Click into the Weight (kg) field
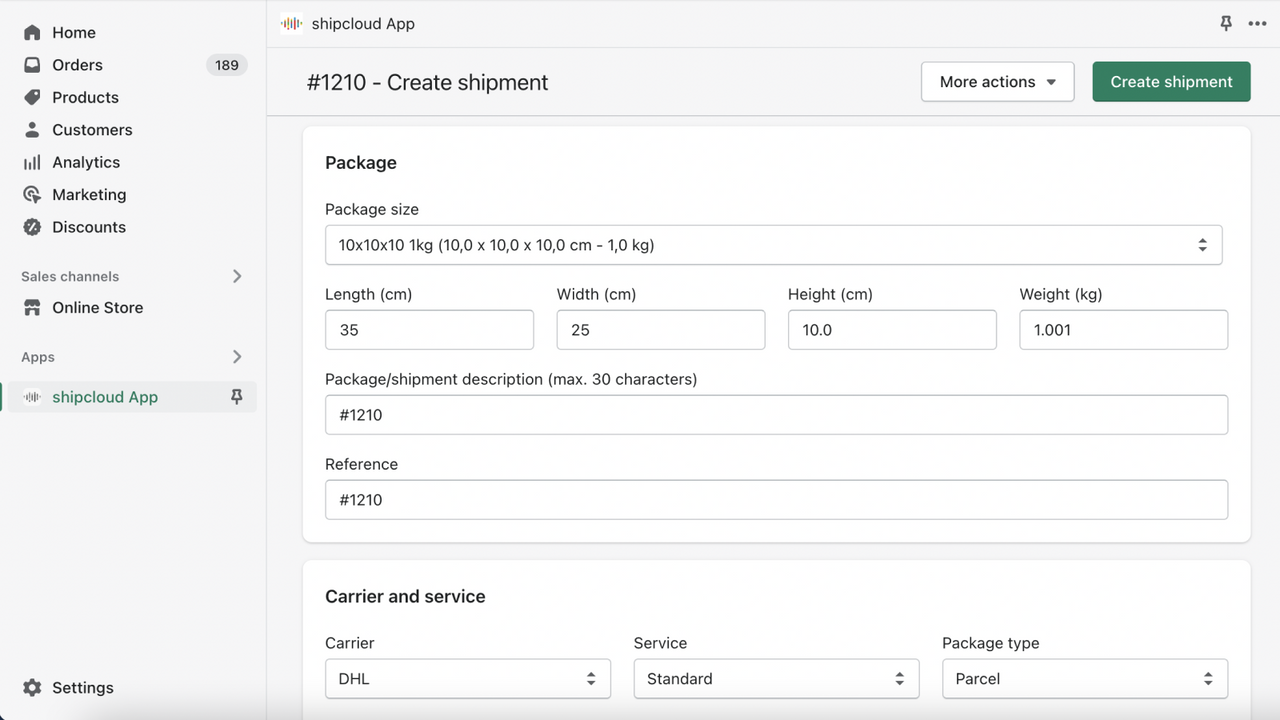Viewport: 1280px width, 720px height. click(1123, 330)
